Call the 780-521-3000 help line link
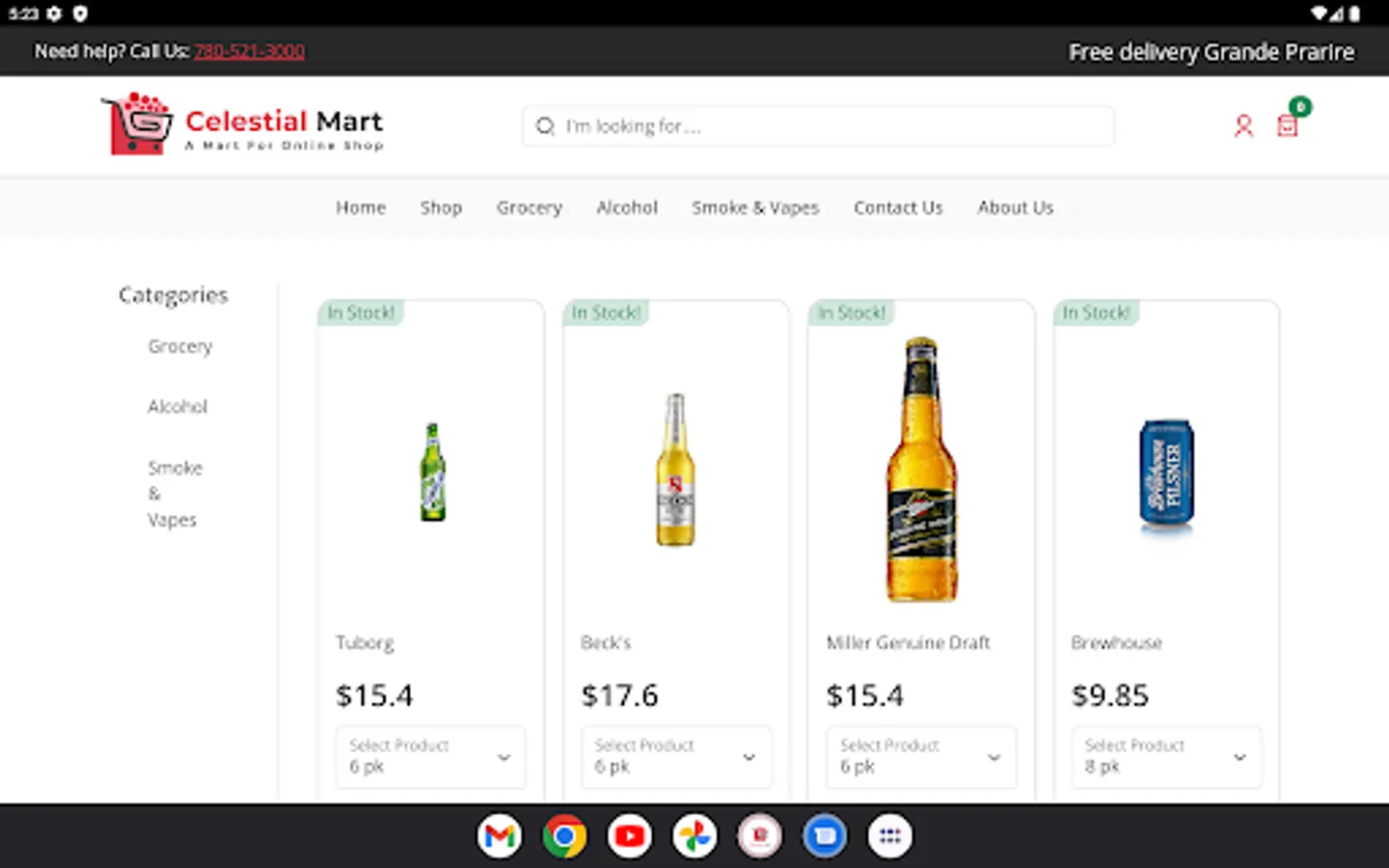The width and height of the screenshot is (1389, 868). [x=249, y=51]
